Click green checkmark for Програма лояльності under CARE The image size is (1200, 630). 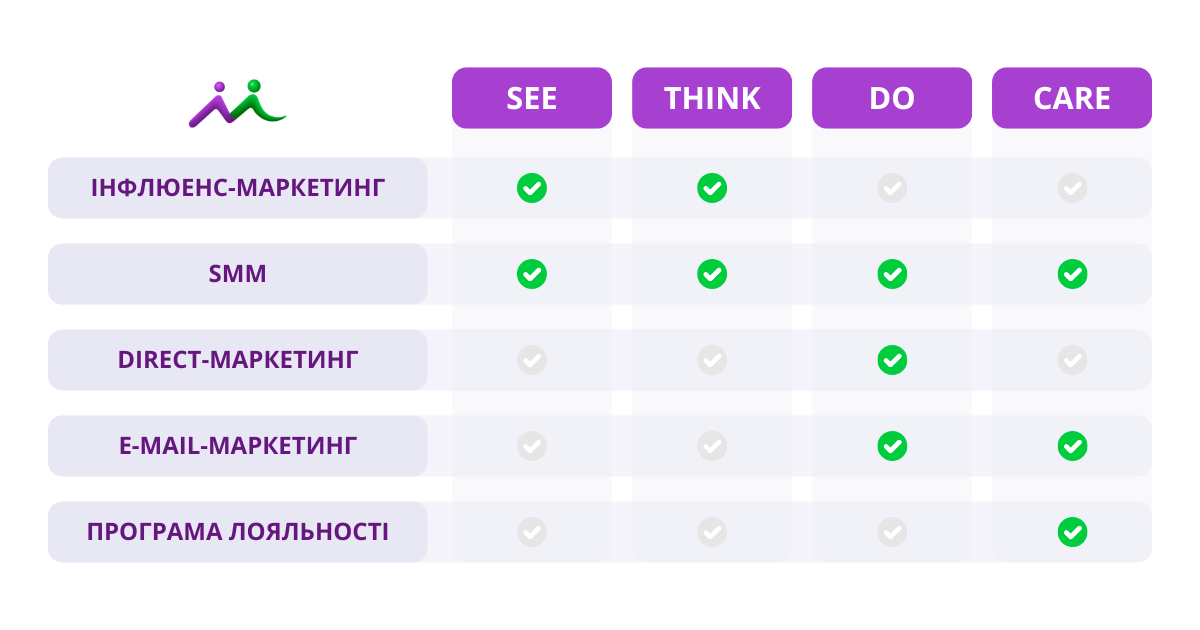[x=1072, y=532]
